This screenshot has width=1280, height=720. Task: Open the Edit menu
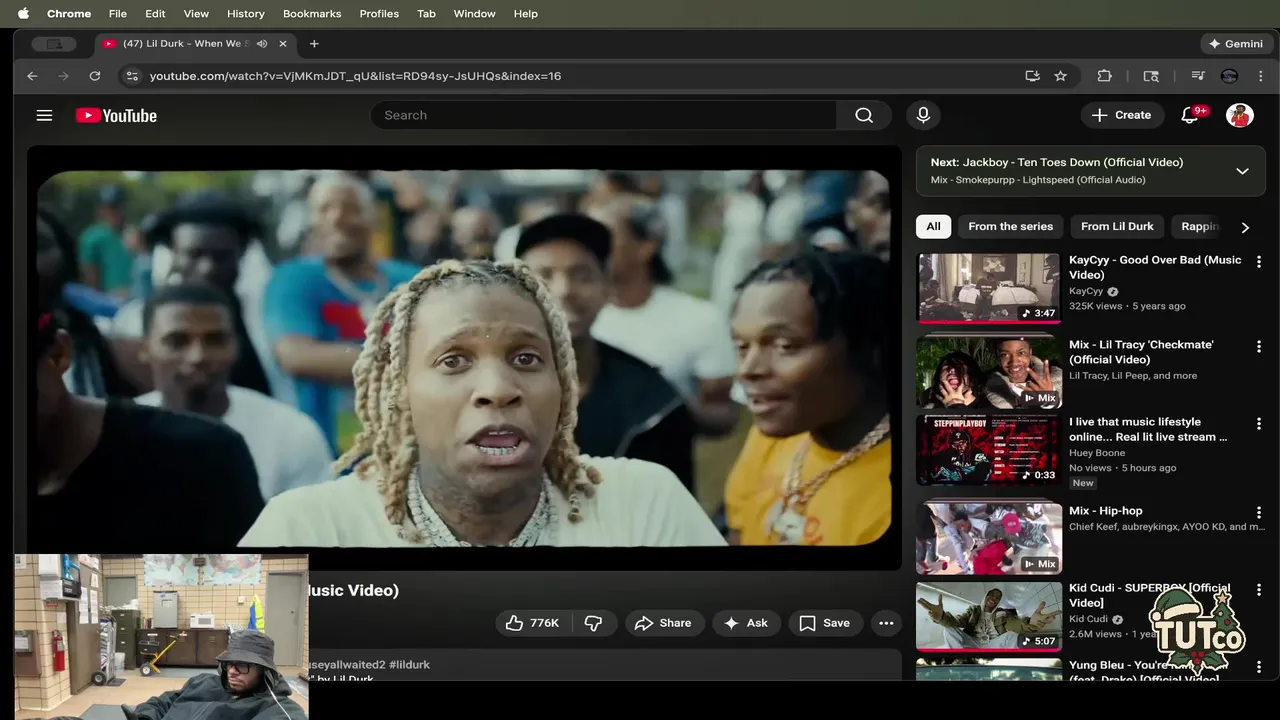coord(155,14)
